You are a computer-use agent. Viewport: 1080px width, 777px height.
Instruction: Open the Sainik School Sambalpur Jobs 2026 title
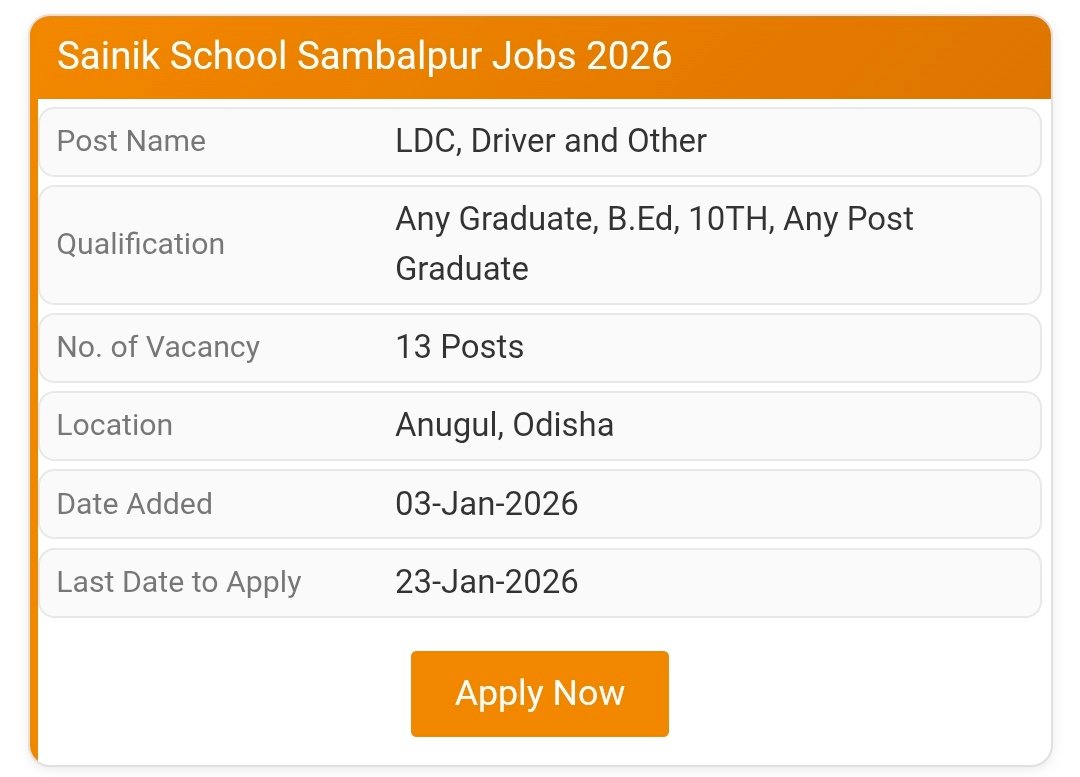point(364,56)
